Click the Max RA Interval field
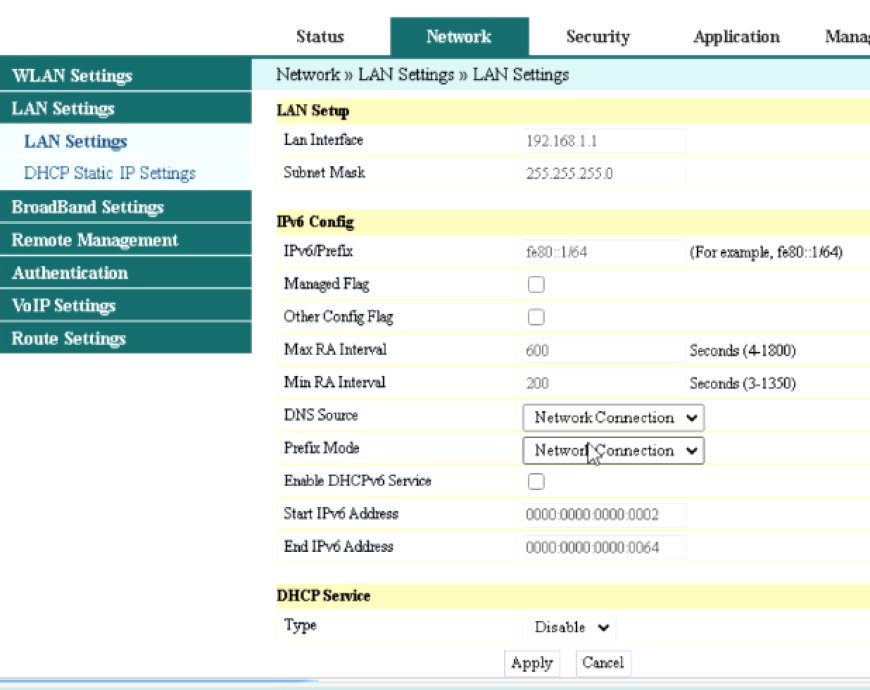Screen dimensions: 870x690 click(x=604, y=350)
